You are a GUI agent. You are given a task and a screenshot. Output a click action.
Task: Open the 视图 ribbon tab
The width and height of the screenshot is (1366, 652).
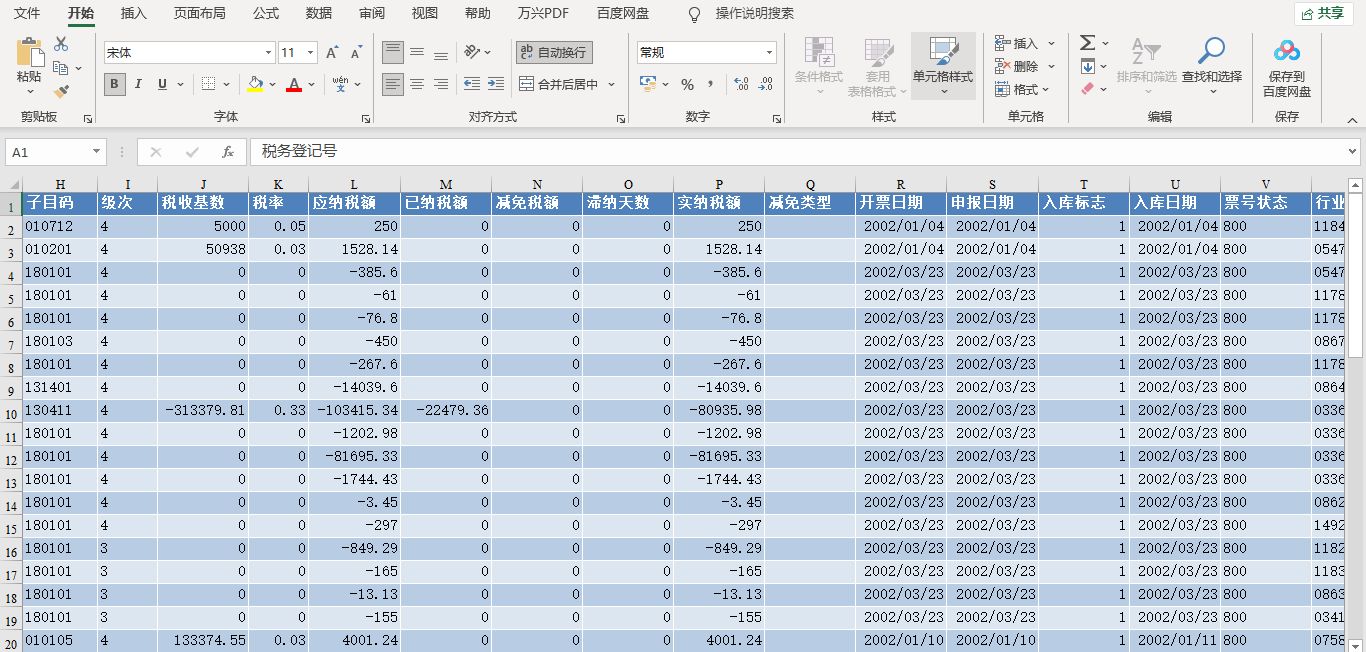pyautogui.click(x=424, y=14)
